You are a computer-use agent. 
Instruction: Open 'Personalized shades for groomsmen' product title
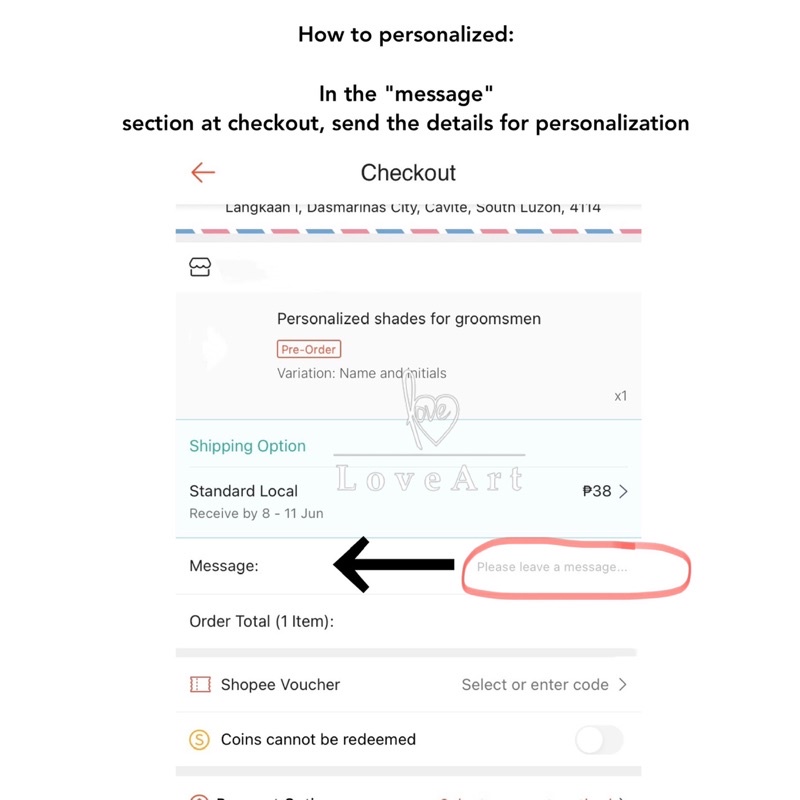coord(408,319)
